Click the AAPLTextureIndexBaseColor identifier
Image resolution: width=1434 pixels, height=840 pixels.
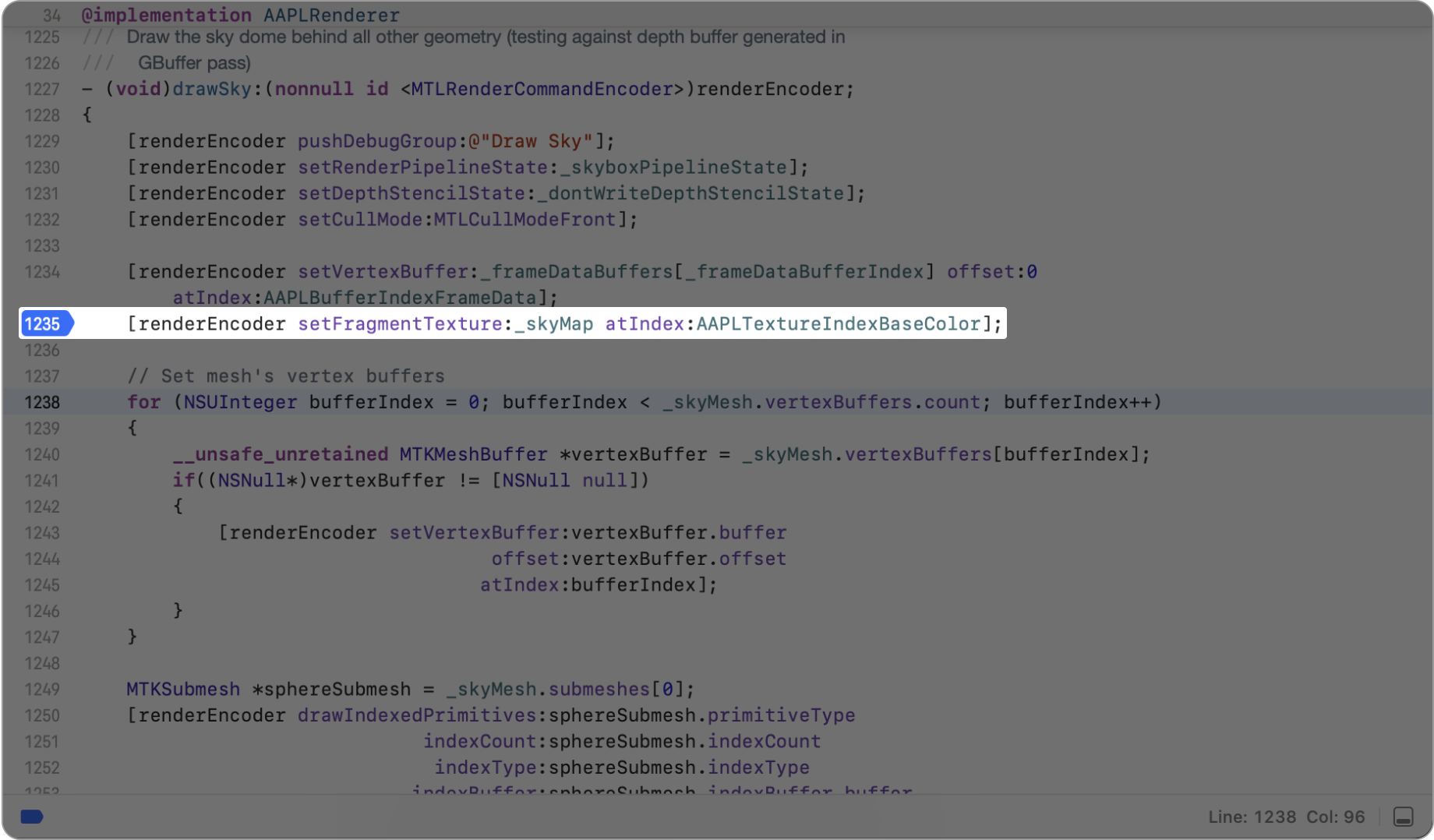(840, 323)
